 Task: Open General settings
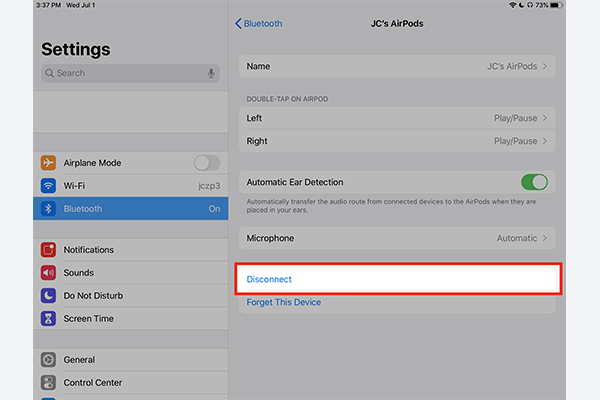[x=130, y=359]
